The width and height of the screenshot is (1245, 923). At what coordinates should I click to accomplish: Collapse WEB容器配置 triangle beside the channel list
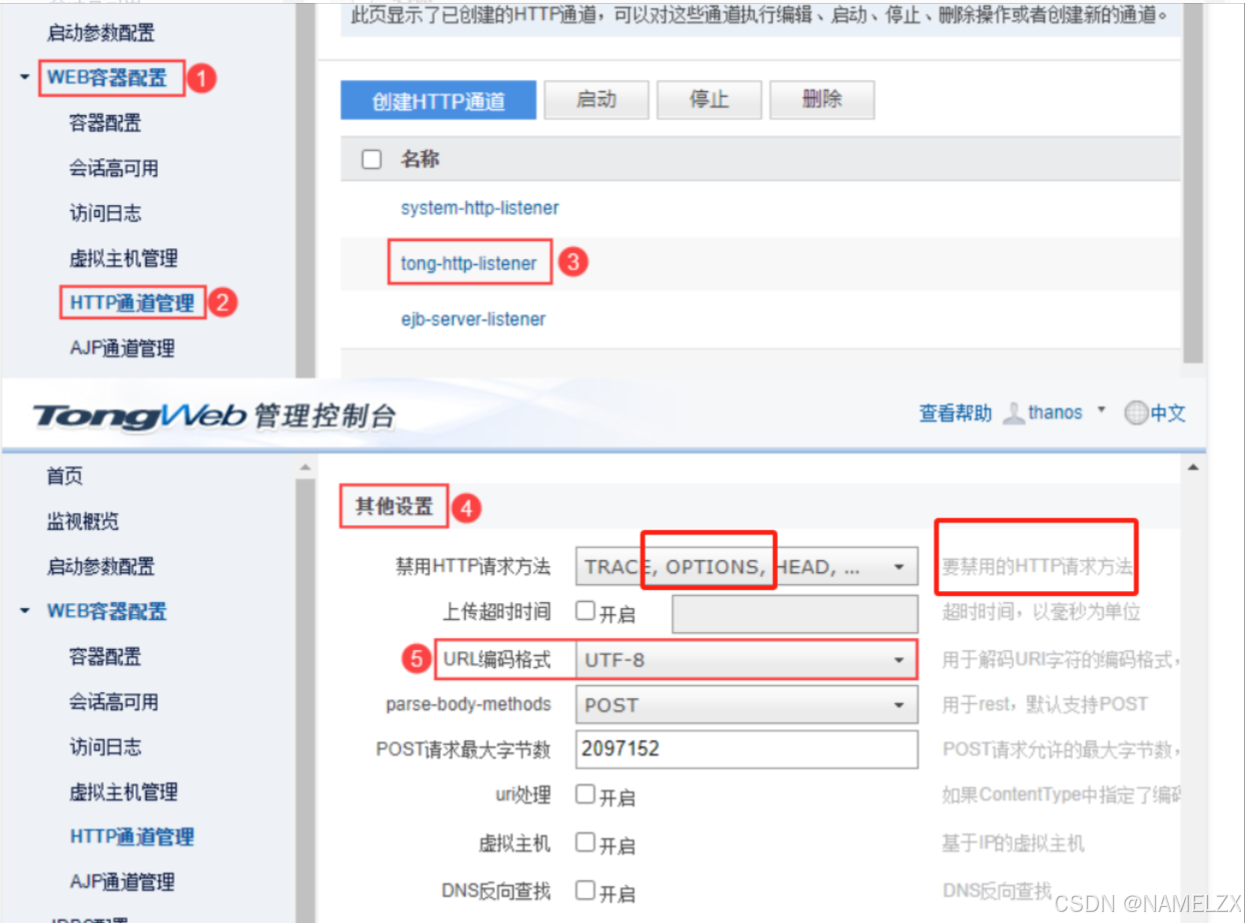(25, 77)
